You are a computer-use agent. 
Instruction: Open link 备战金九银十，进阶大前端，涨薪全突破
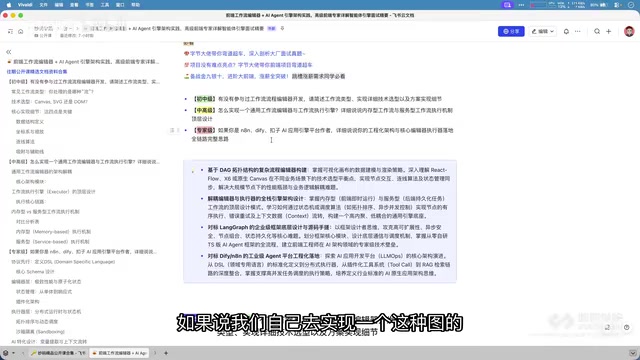pos(239,76)
